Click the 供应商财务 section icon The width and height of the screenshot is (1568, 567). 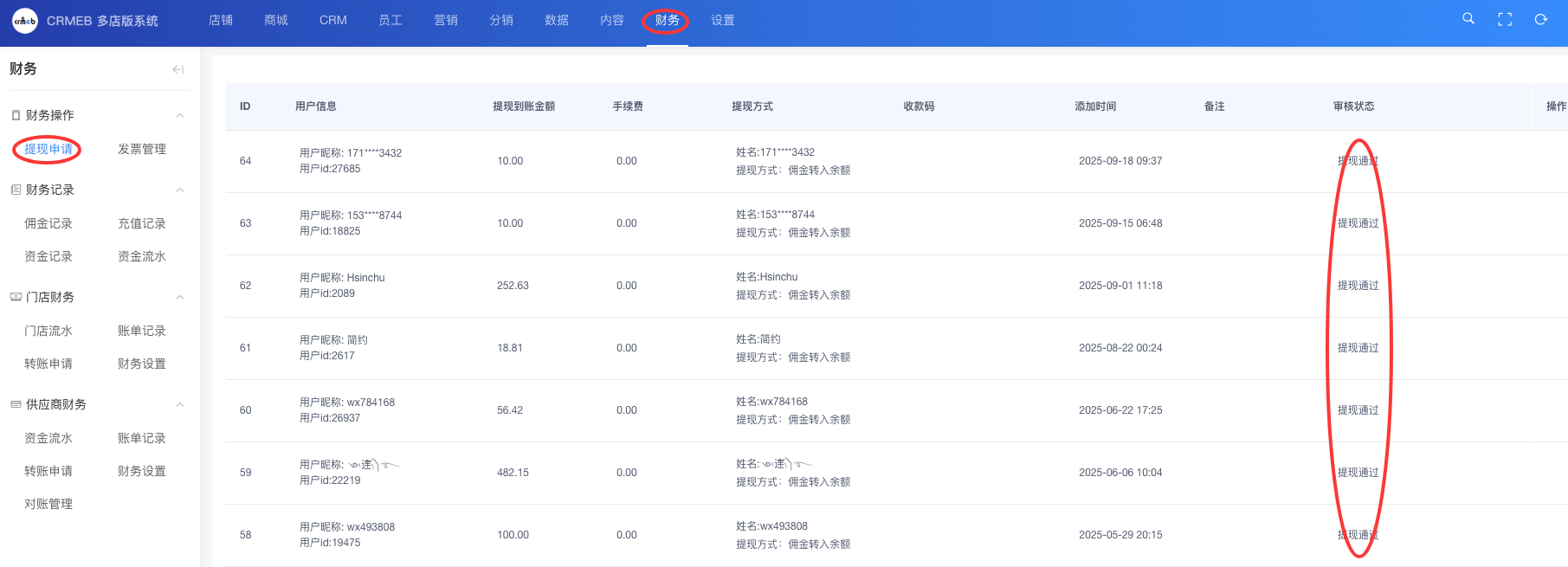(16, 404)
